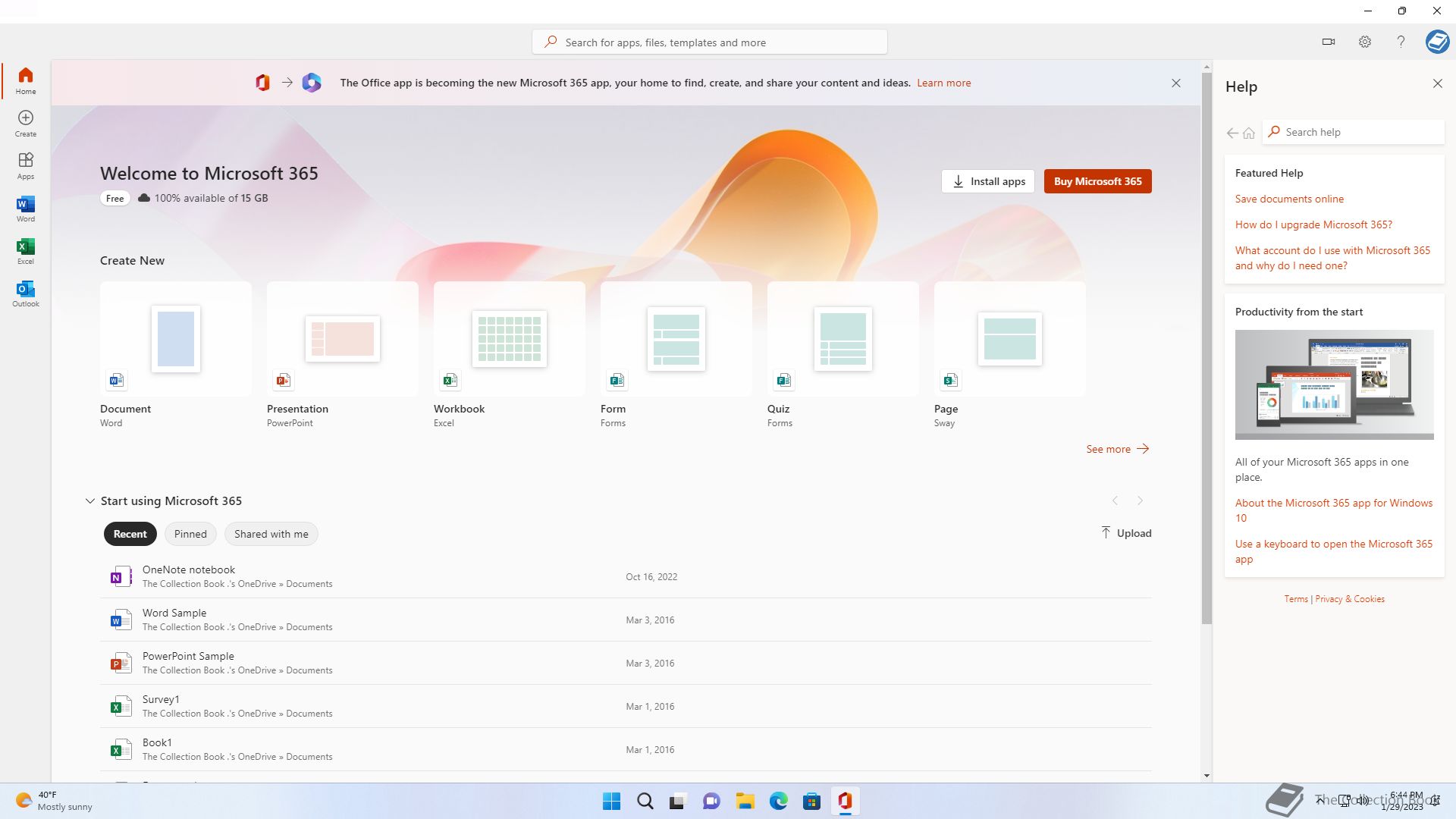Select the Recent tab
This screenshot has height=819, width=1456.
tap(130, 534)
